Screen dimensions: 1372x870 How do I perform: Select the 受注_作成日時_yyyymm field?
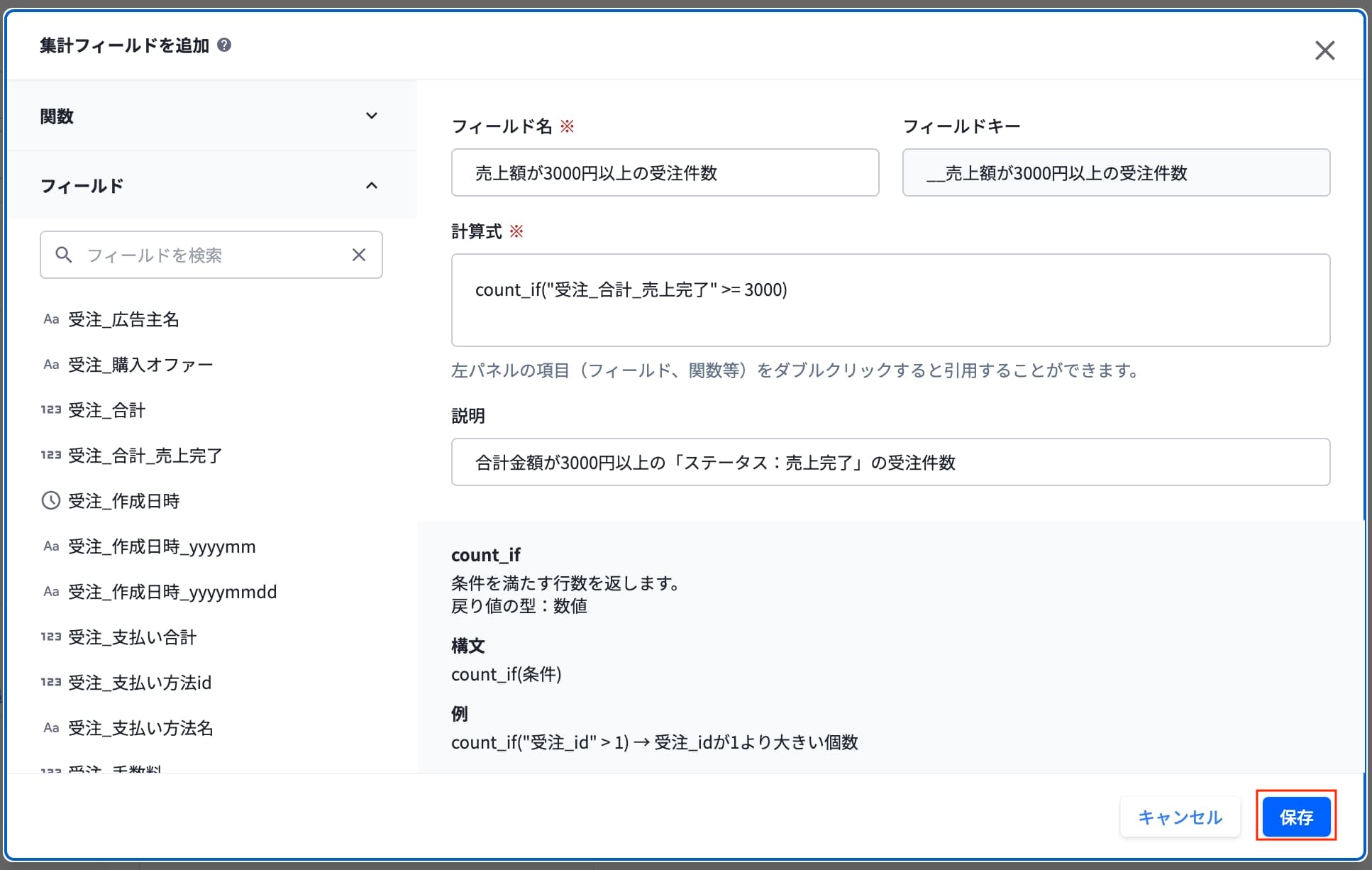tap(162, 546)
